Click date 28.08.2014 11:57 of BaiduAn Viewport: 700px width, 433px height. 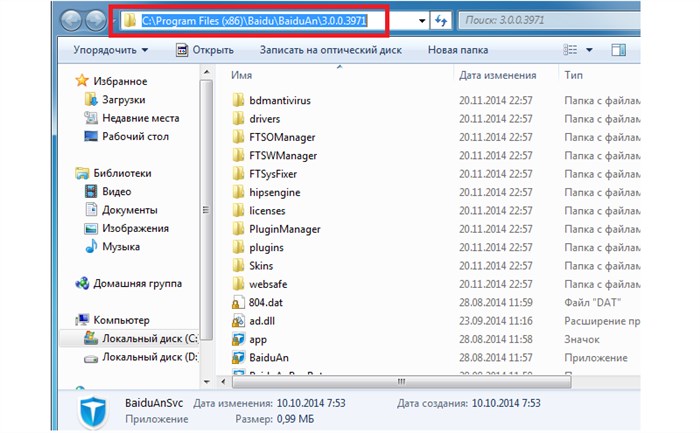click(x=496, y=358)
